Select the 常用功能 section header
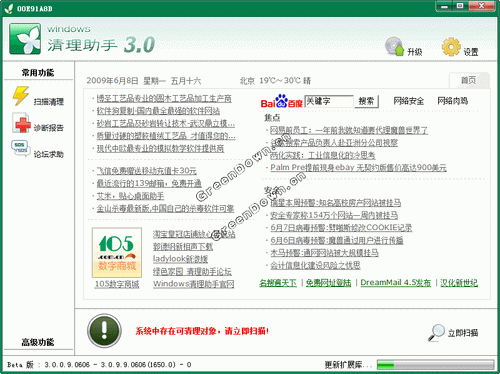The width and height of the screenshot is (500, 374). (38, 72)
